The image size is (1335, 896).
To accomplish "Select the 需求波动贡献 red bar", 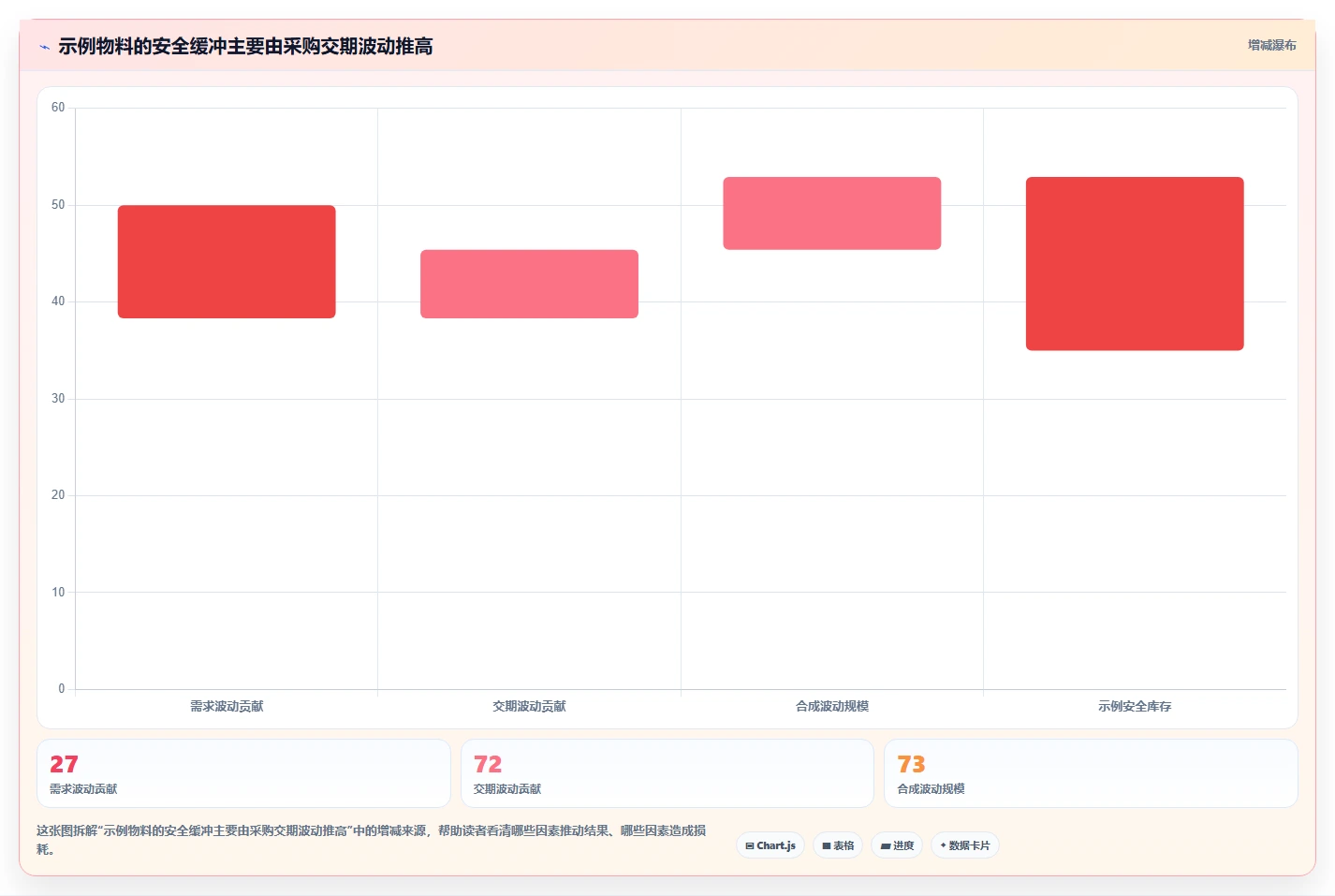I will [227, 262].
